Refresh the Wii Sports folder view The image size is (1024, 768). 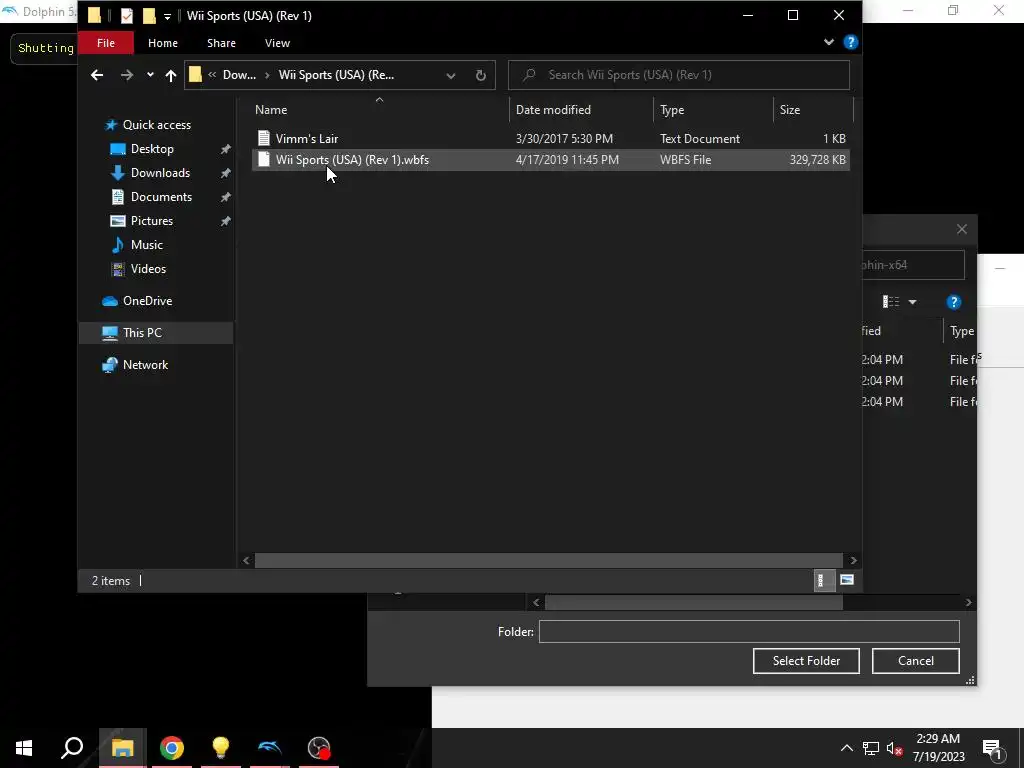pos(481,75)
